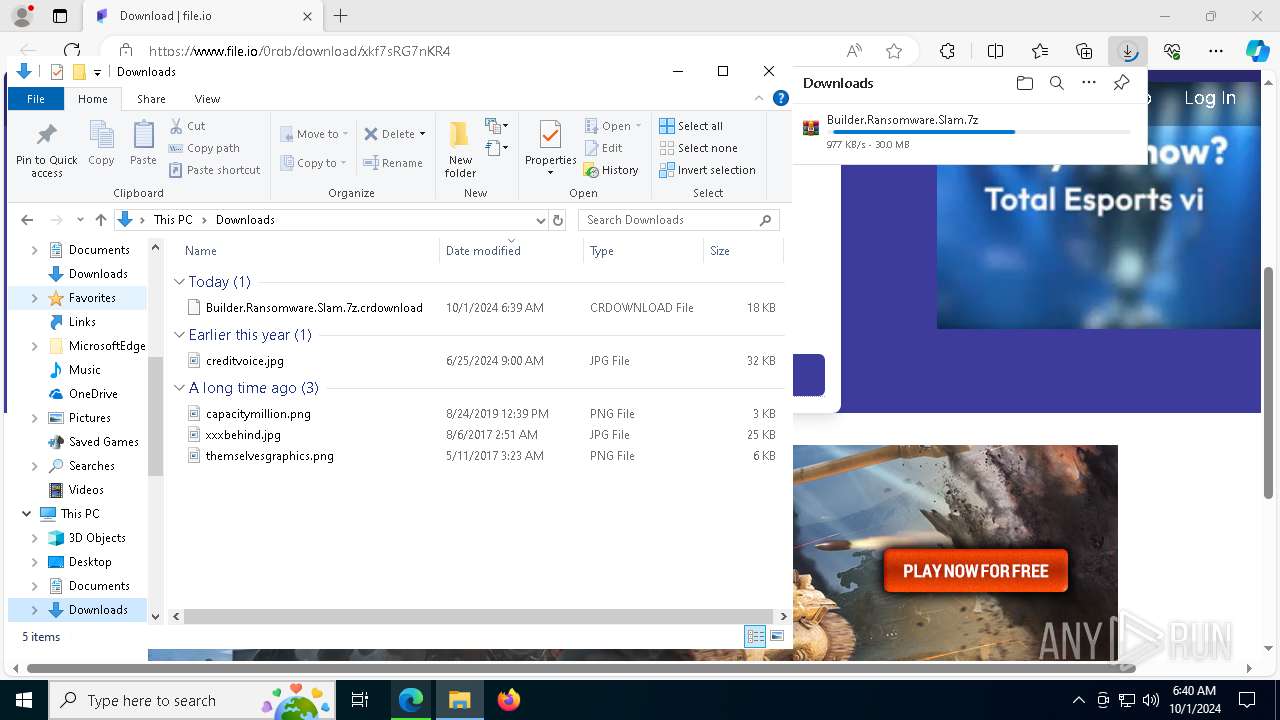Screen dimensions: 1280x720
Task: Open Edge Copilot icon
Action: tap(1256, 51)
